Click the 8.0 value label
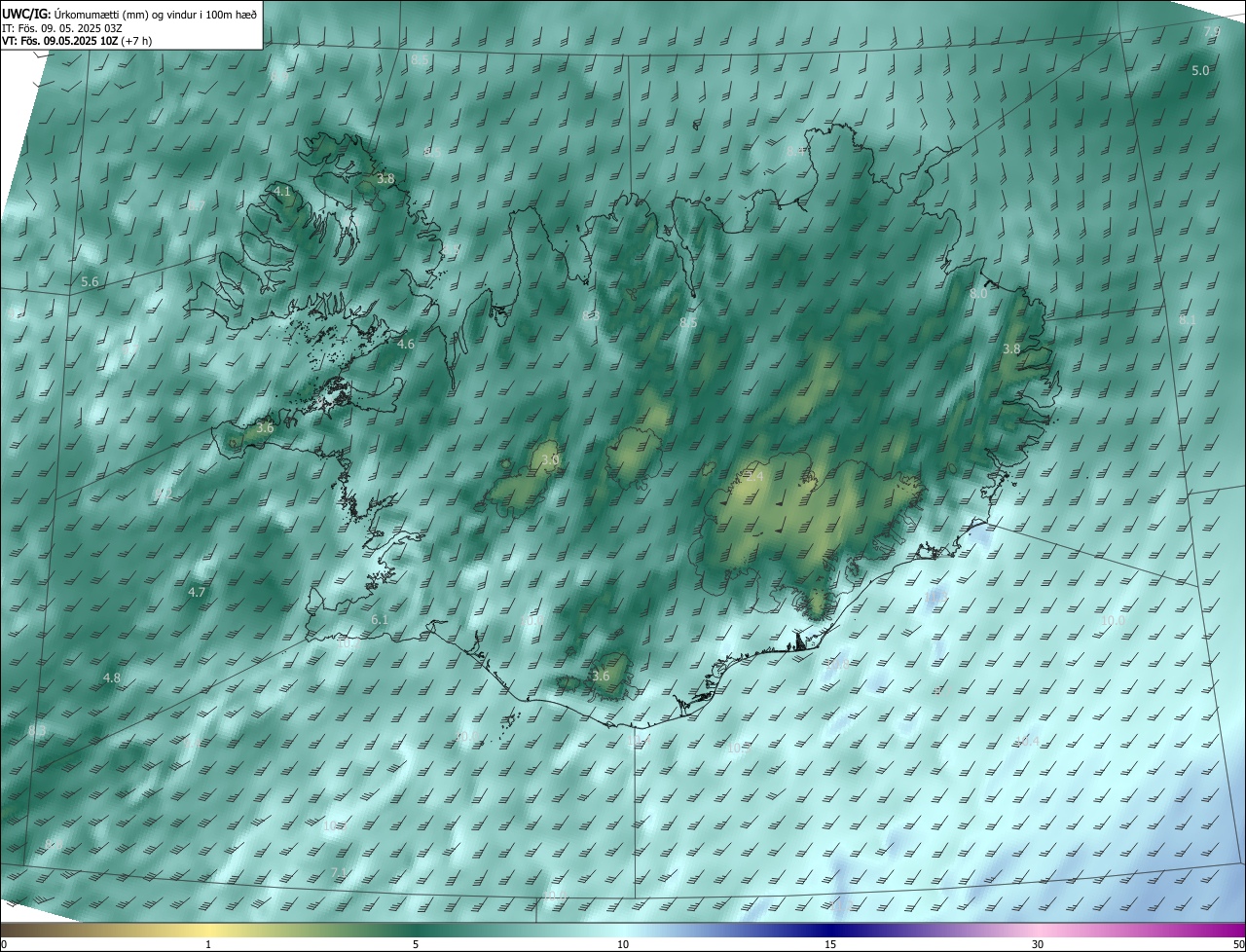The width and height of the screenshot is (1246, 952). (978, 293)
